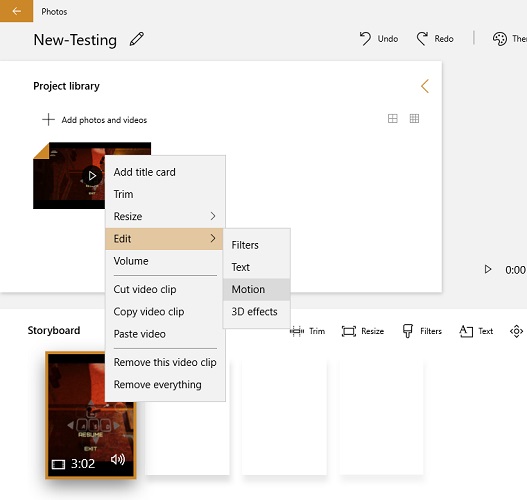Viewport: 527px width, 500px height.
Task: Choose Add title card from context menu
Action: pyautogui.click(x=165, y=172)
